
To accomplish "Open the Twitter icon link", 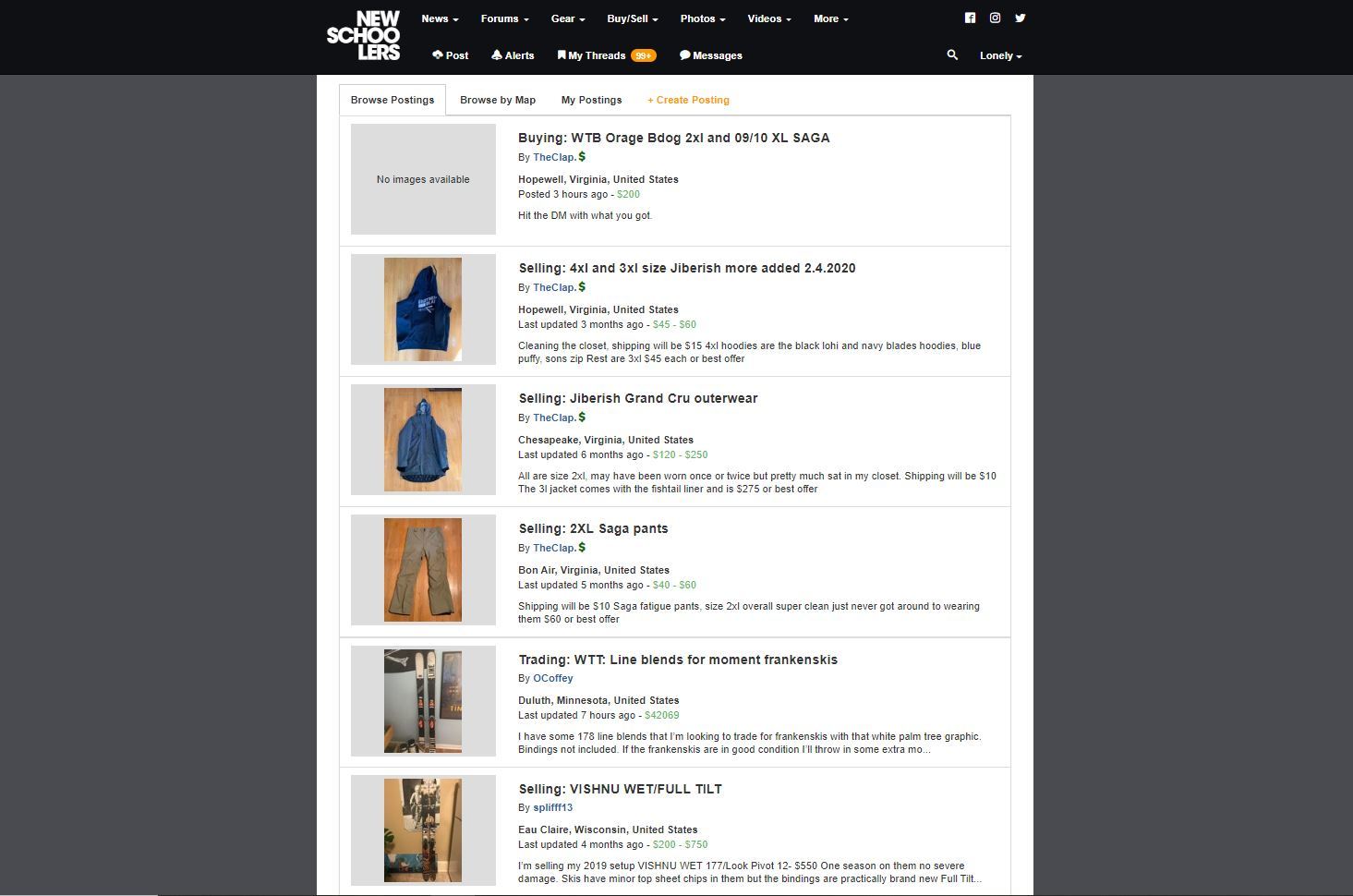I will point(1020,18).
